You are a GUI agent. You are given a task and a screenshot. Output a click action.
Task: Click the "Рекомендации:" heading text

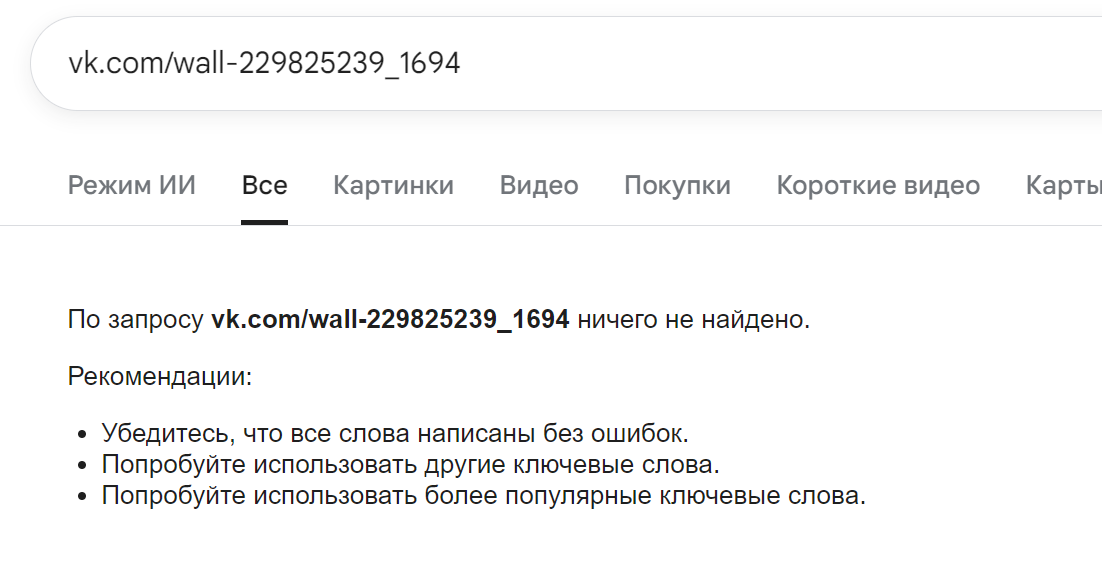pyautogui.click(x=160, y=377)
